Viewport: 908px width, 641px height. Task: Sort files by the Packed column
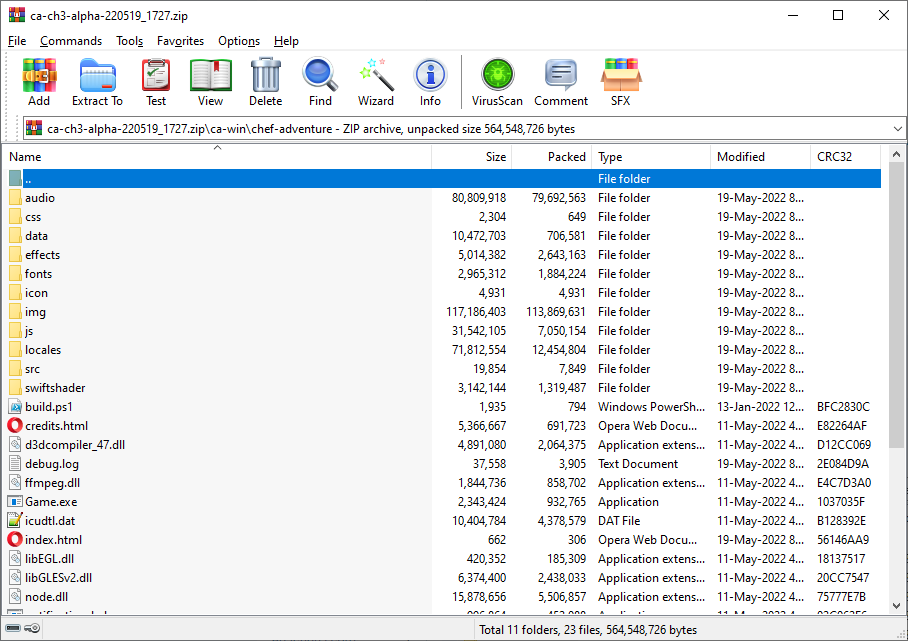tap(551, 156)
